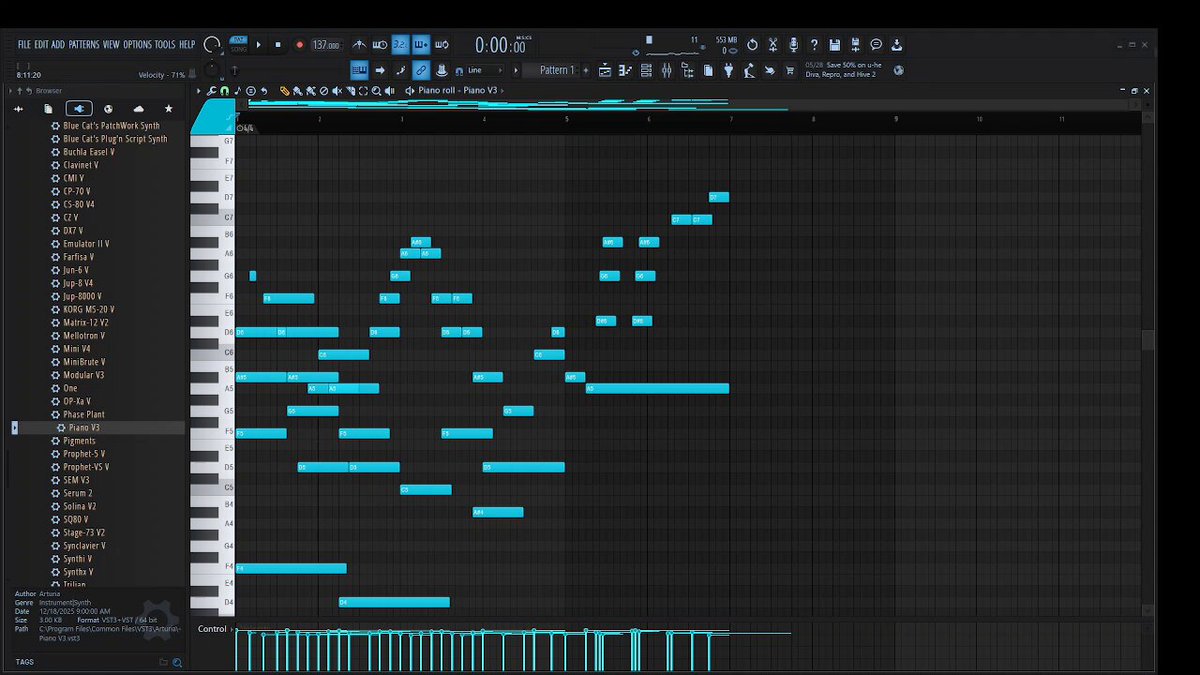This screenshot has height=675, width=1200.
Task: Open the playlist view icon
Action: [605, 70]
